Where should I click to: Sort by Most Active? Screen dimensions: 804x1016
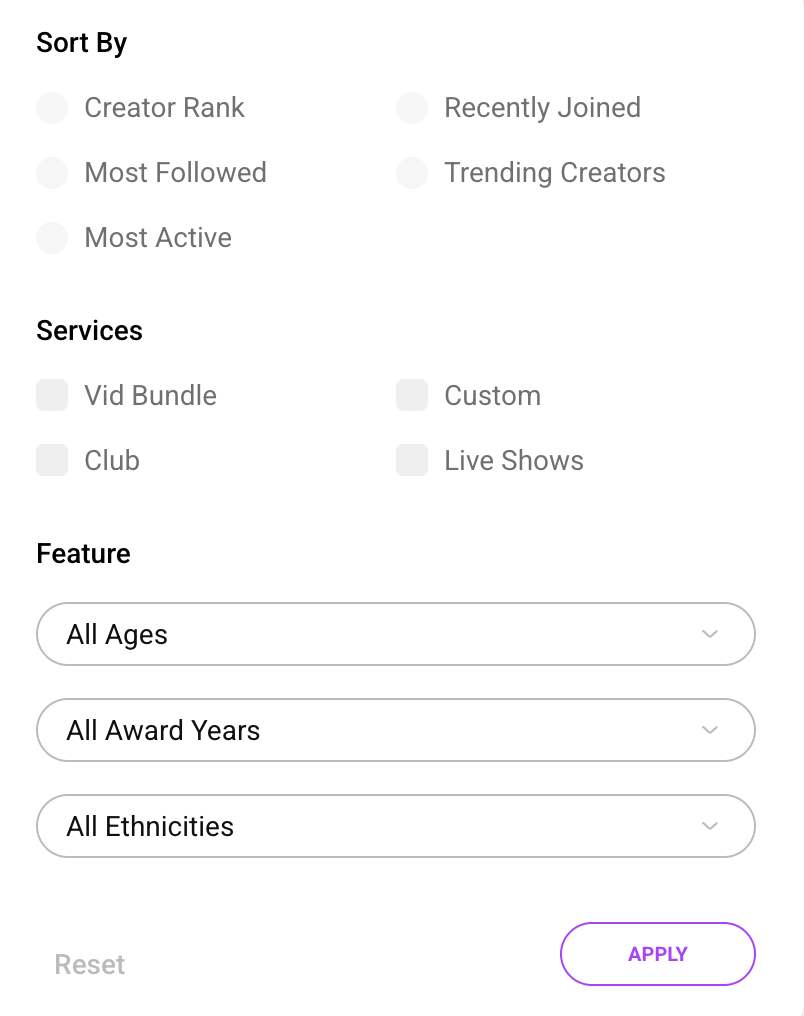pos(52,238)
